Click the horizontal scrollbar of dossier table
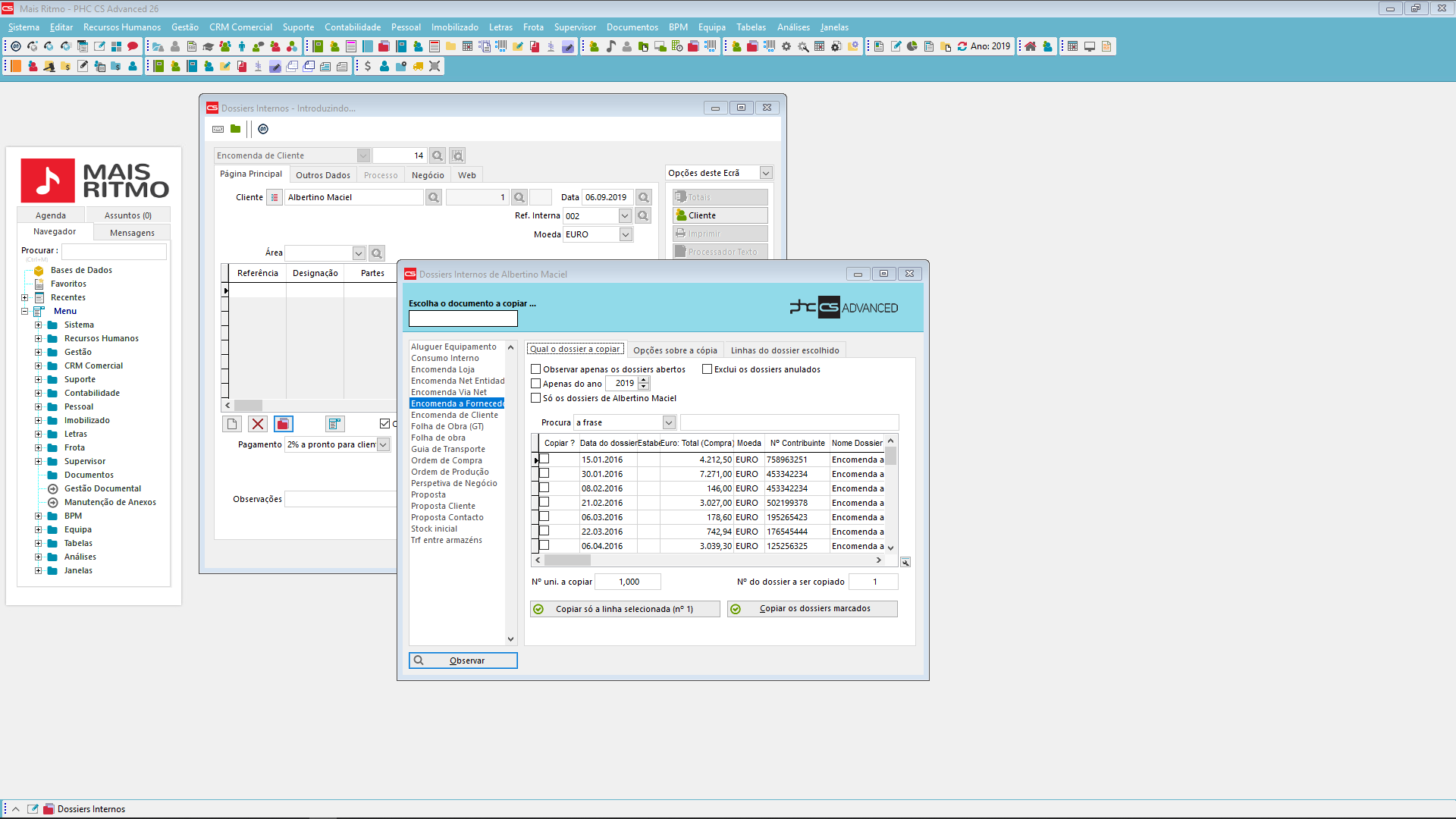This screenshot has width=1456, height=819. coord(707,560)
